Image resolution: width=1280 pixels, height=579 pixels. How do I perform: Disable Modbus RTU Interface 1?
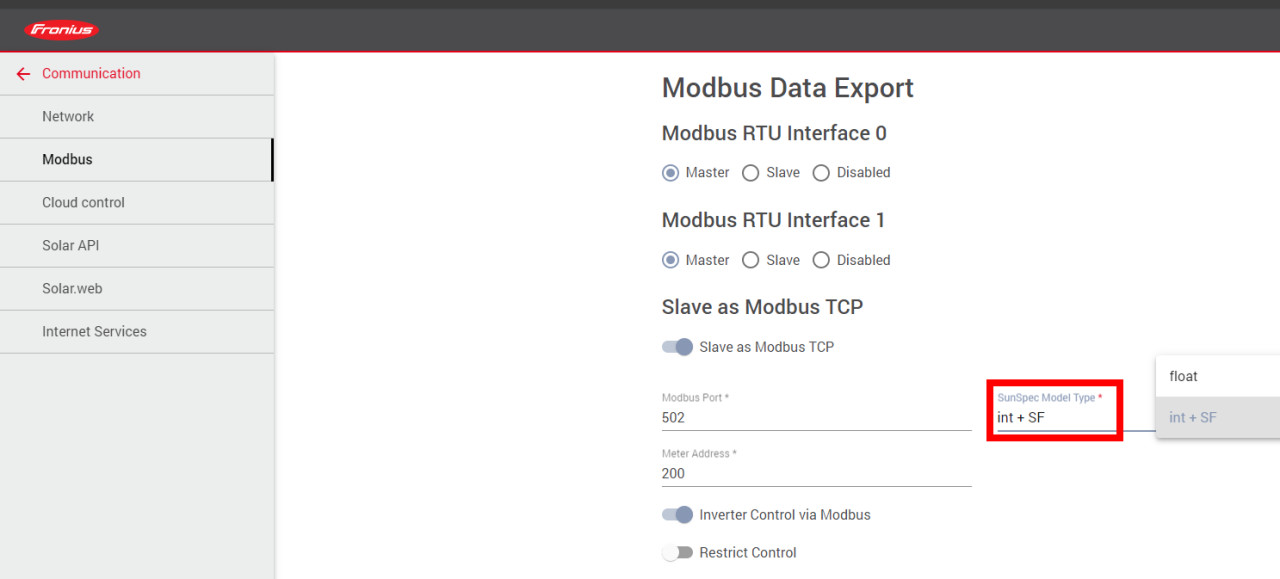821,260
